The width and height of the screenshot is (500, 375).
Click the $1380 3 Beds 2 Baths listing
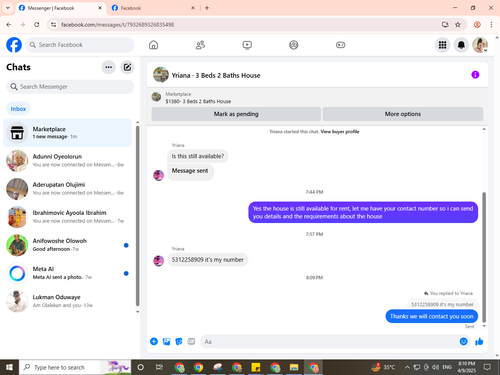tap(198, 101)
